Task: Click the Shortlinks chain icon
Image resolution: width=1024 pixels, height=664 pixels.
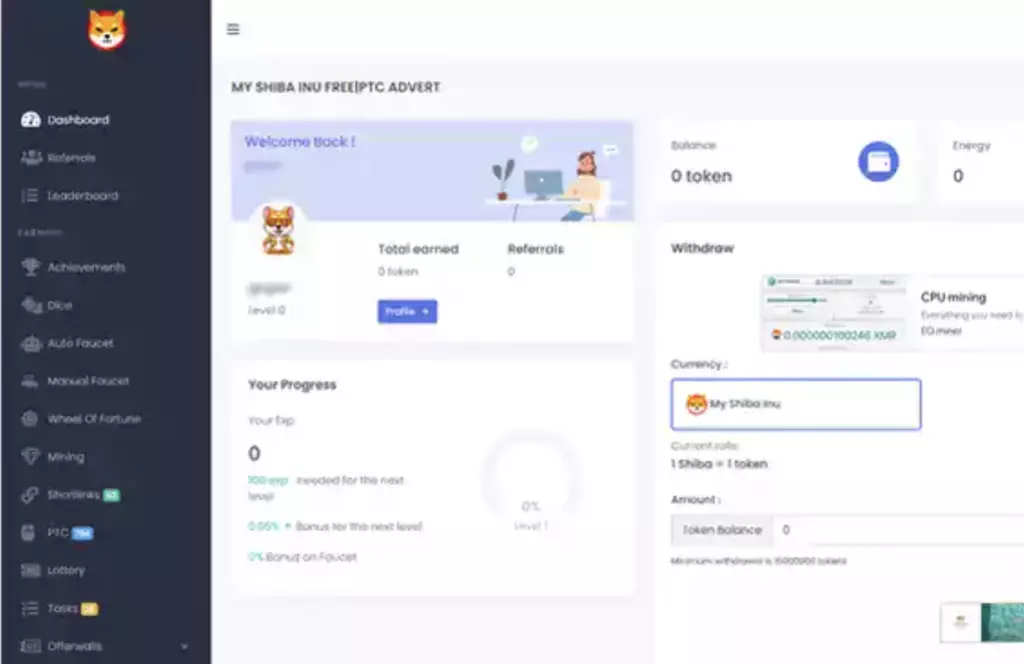Action: (29, 495)
